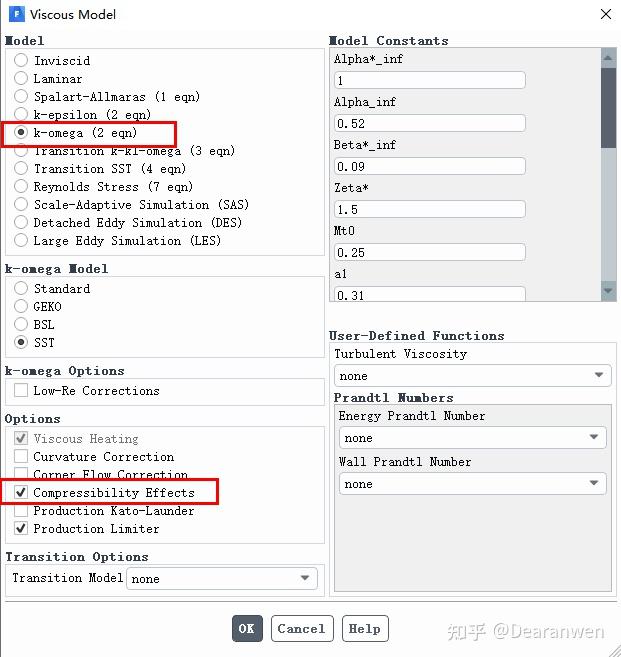Close the Viscous Model dialog
Image resolution: width=621 pixels, height=657 pixels.
tap(605, 14)
